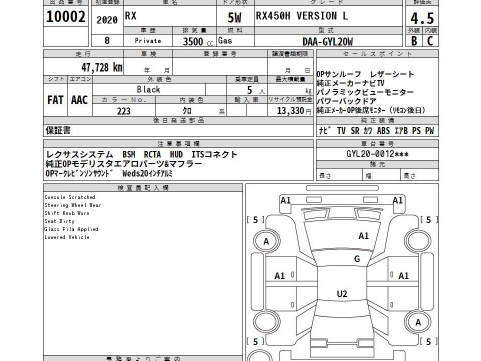The height and width of the screenshot is (361, 481).
Task: Select equipment code 'PS'
Action: coord(416,131)
